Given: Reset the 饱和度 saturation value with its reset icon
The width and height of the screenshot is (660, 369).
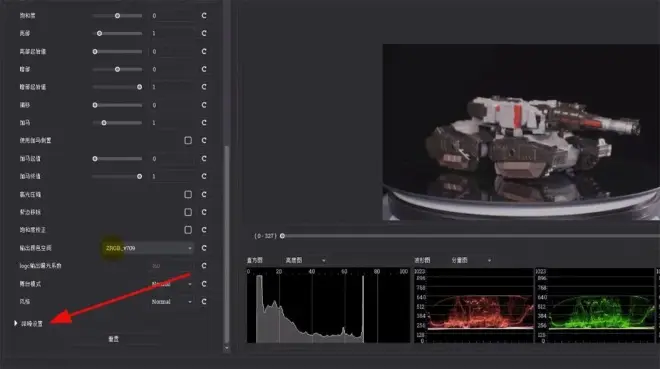Looking at the screenshot, I should click(204, 16).
